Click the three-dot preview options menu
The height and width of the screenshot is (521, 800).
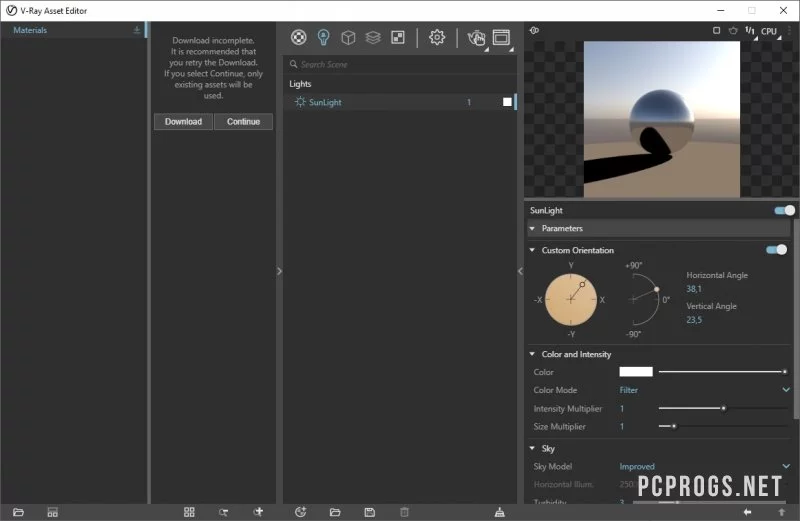(790, 31)
